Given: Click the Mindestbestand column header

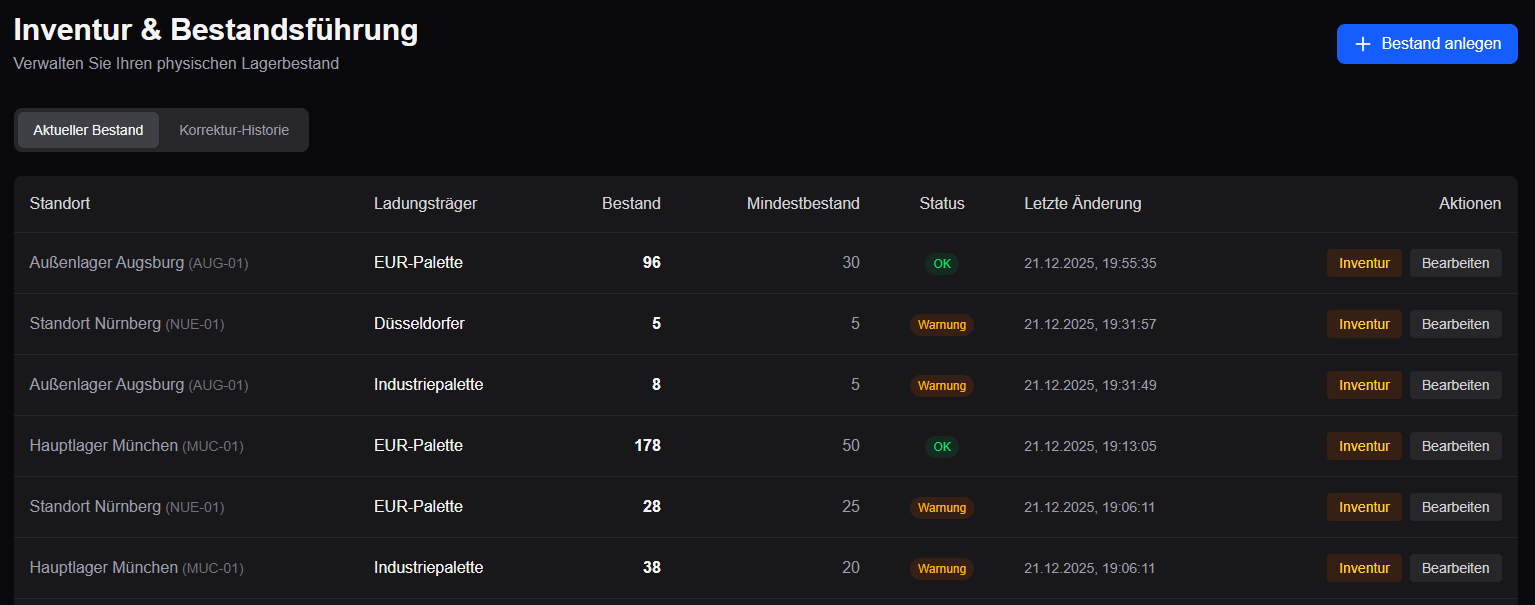Looking at the screenshot, I should [x=803, y=204].
